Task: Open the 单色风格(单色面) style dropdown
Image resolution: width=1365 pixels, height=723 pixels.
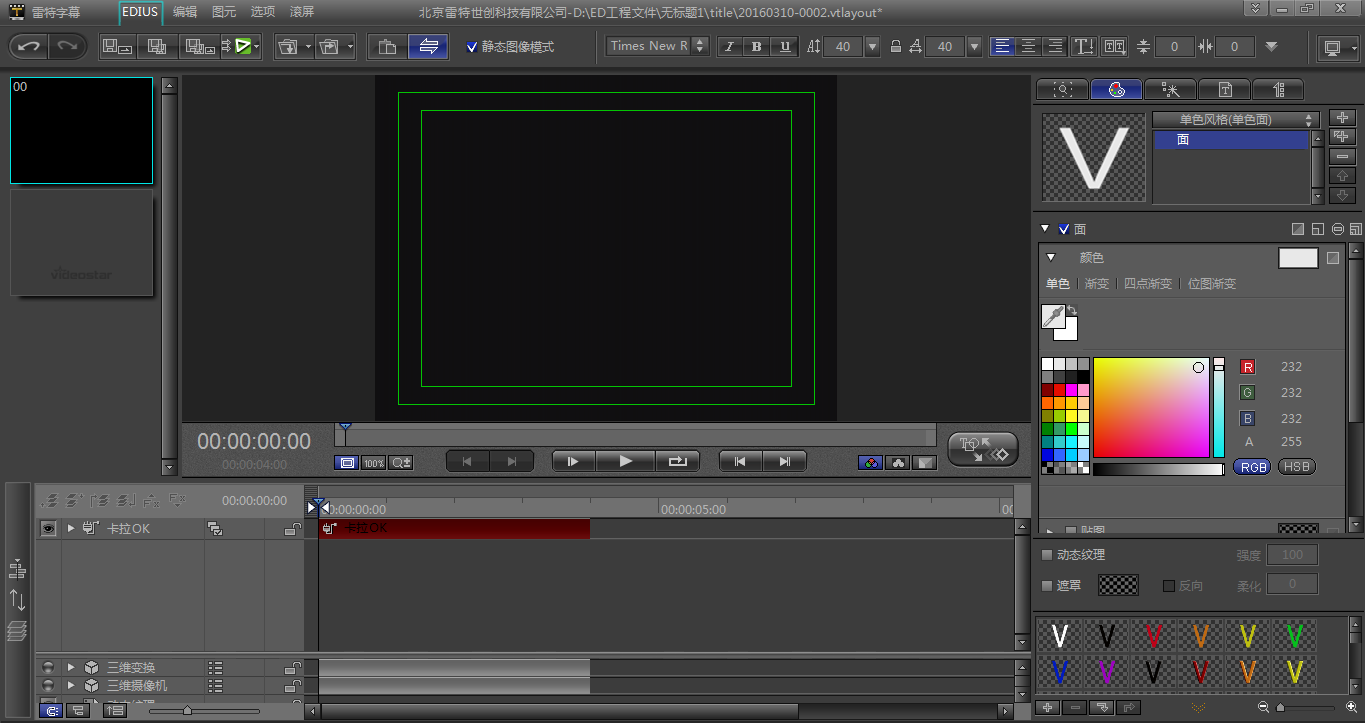Action: (1235, 119)
